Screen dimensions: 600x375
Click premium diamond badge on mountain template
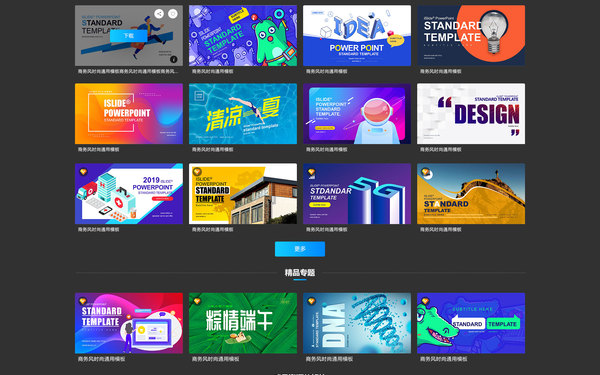click(426, 172)
